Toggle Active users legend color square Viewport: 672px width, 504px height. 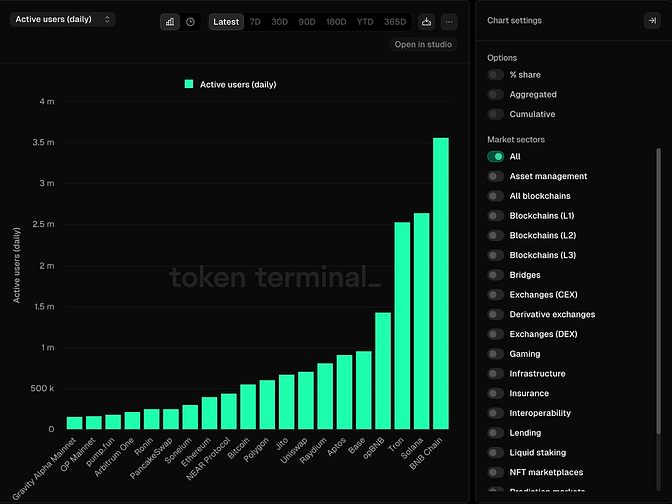pyautogui.click(x=189, y=84)
